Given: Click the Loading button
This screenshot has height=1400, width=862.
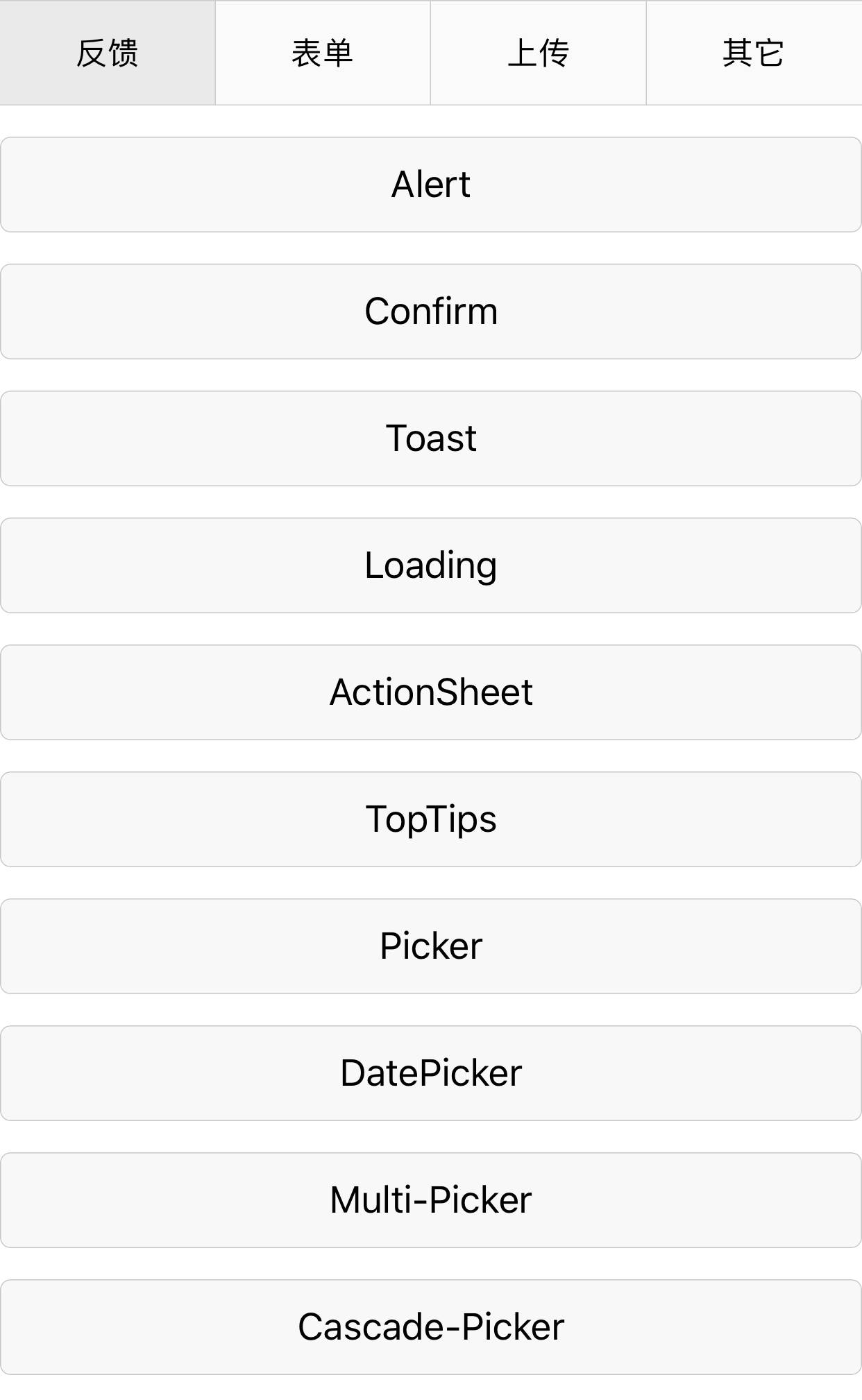Looking at the screenshot, I should [431, 565].
